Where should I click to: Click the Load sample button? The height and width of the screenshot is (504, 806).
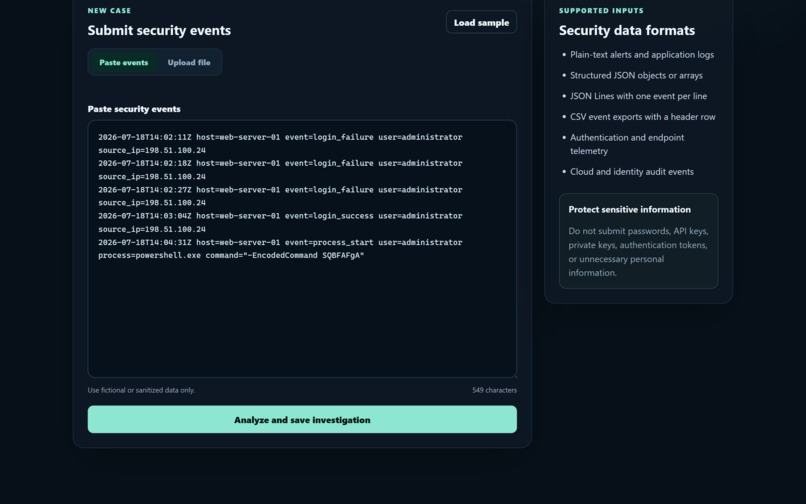(x=481, y=22)
